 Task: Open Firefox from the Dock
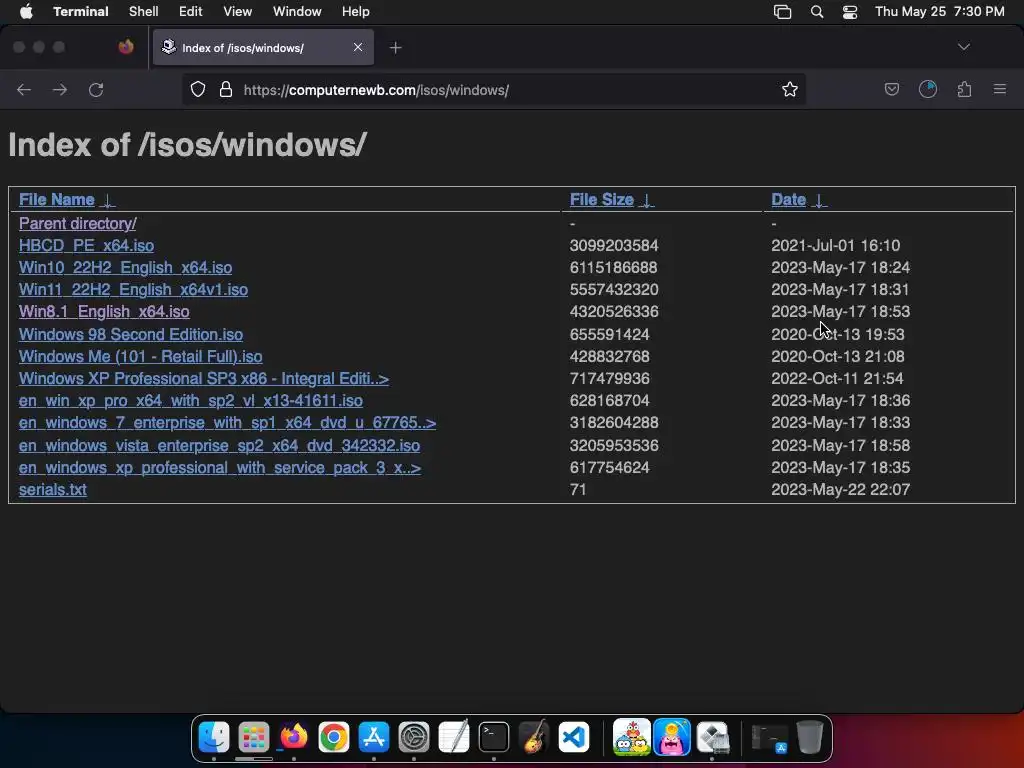[294, 737]
